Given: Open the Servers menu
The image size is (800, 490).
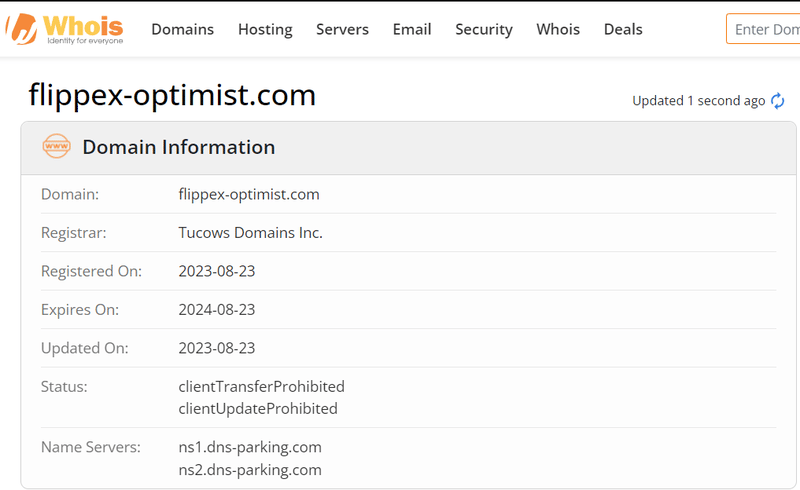Looking at the screenshot, I should coord(342,29).
